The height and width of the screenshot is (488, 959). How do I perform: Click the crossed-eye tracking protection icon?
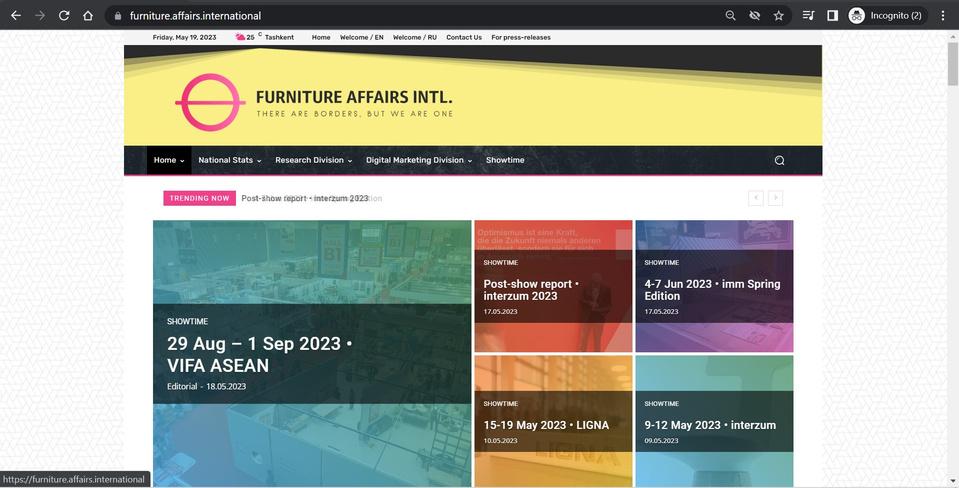[754, 16]
